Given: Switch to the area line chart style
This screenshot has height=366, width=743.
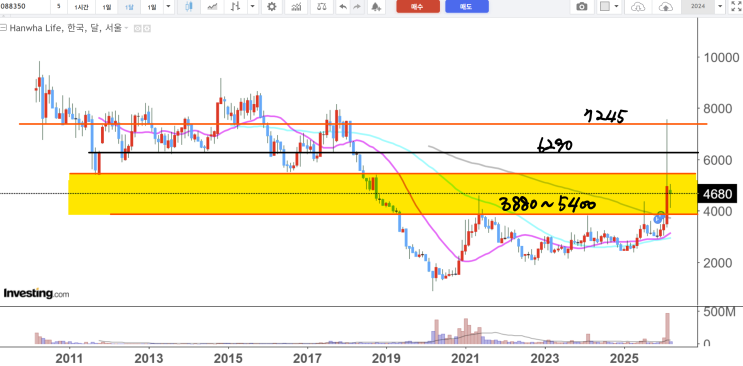Looking at the screenshot, I should (213, 7).
